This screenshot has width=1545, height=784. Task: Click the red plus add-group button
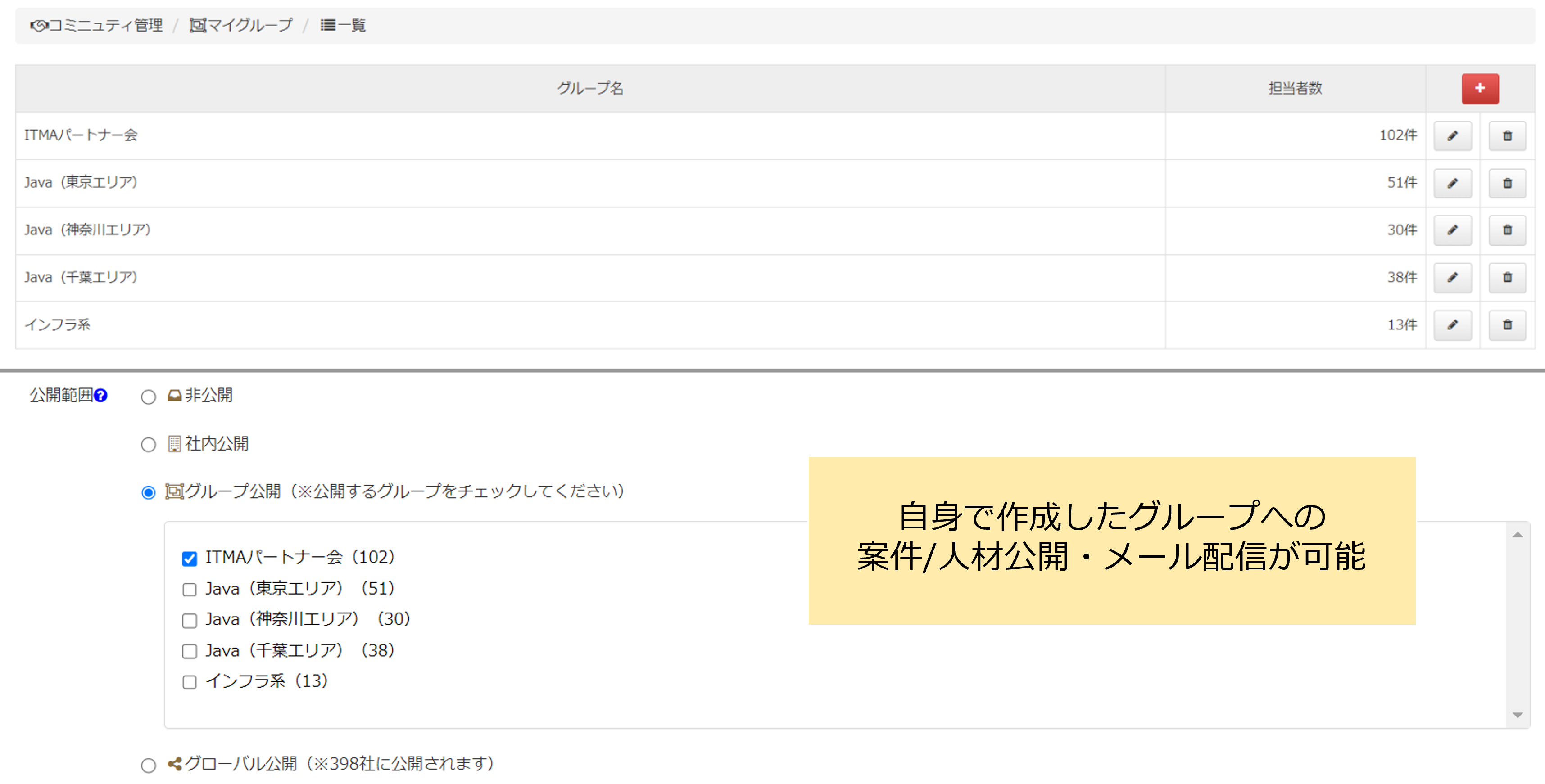tap(1480, 89)
